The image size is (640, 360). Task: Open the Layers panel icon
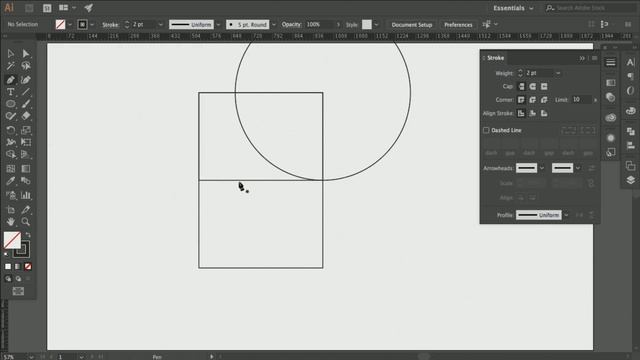[631, 180]
